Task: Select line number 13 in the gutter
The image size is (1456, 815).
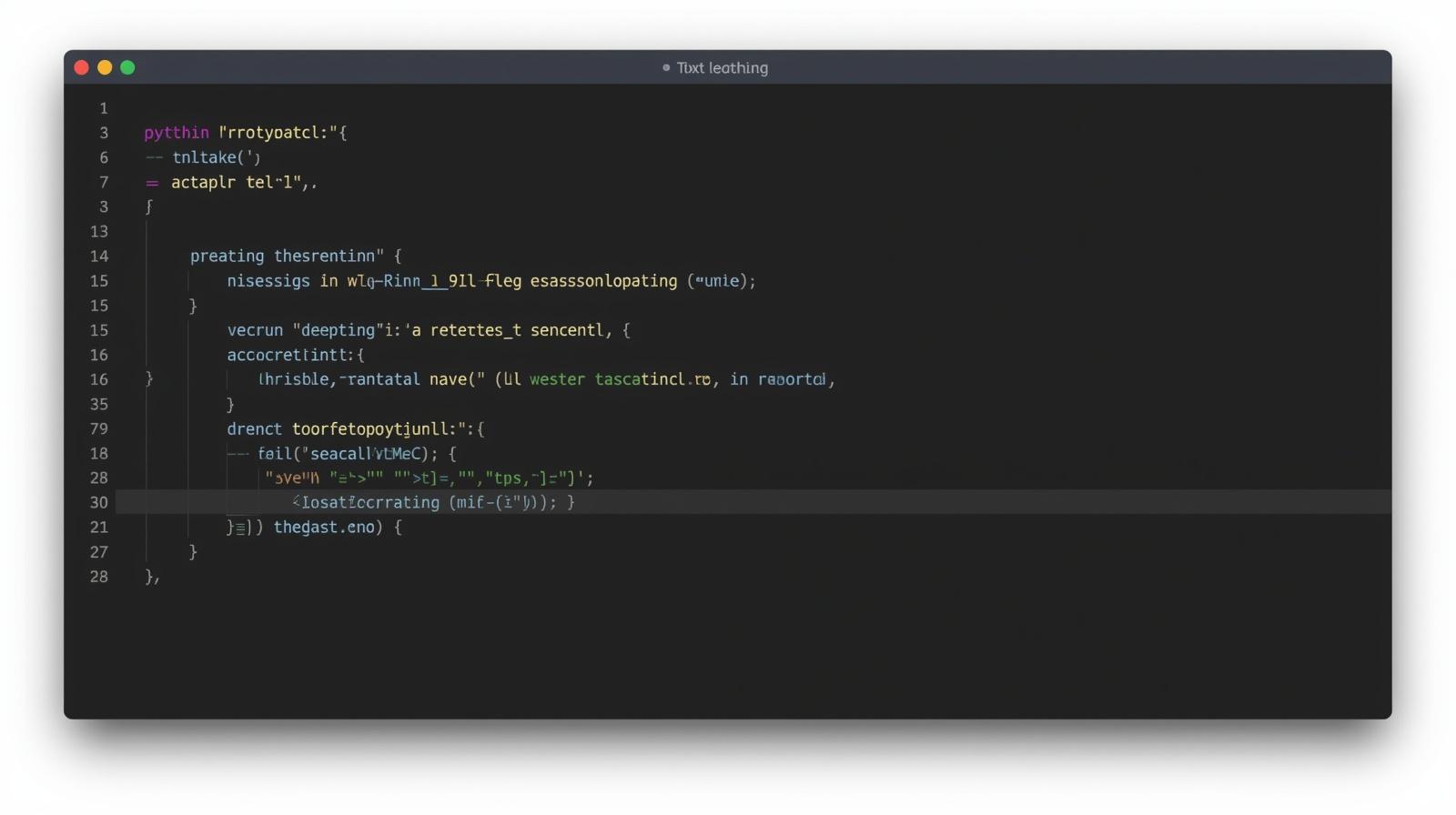Action: [x=99, y=232]
